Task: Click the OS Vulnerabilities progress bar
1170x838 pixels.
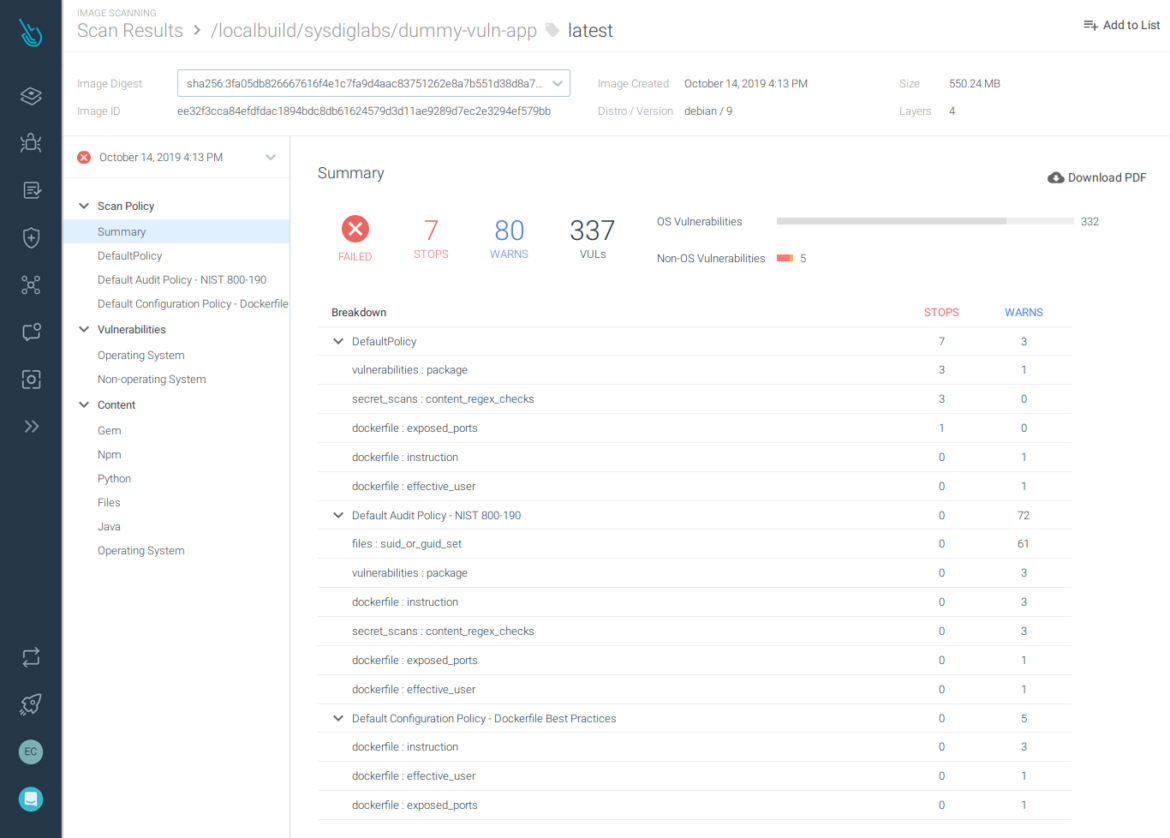Action: pos(925,222)
